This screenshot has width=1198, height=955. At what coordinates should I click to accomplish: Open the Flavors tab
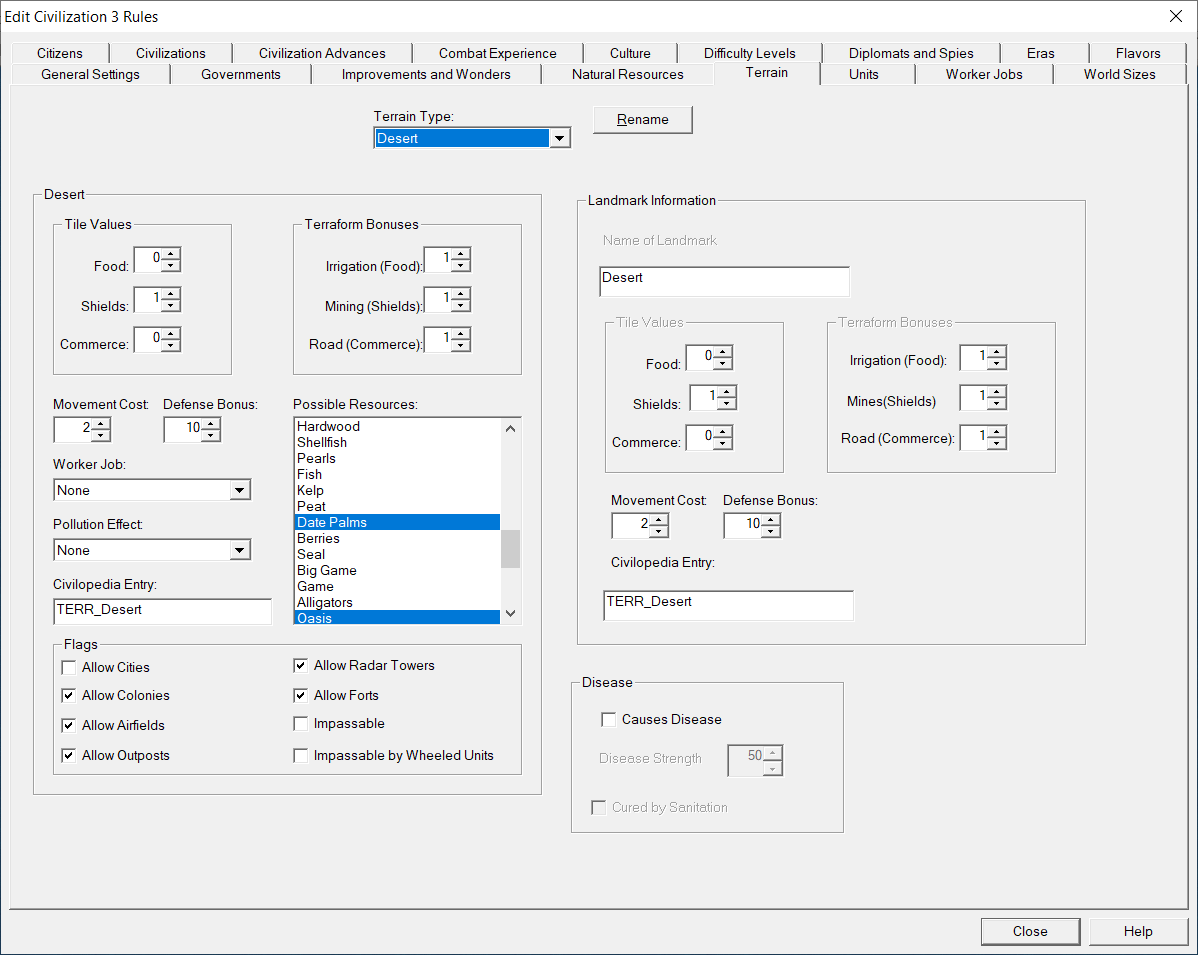click(x=1138, y=53)
